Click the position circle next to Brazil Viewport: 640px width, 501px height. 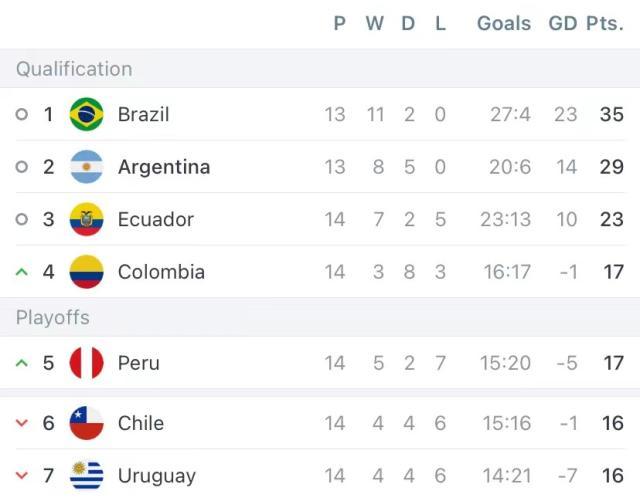22,114
